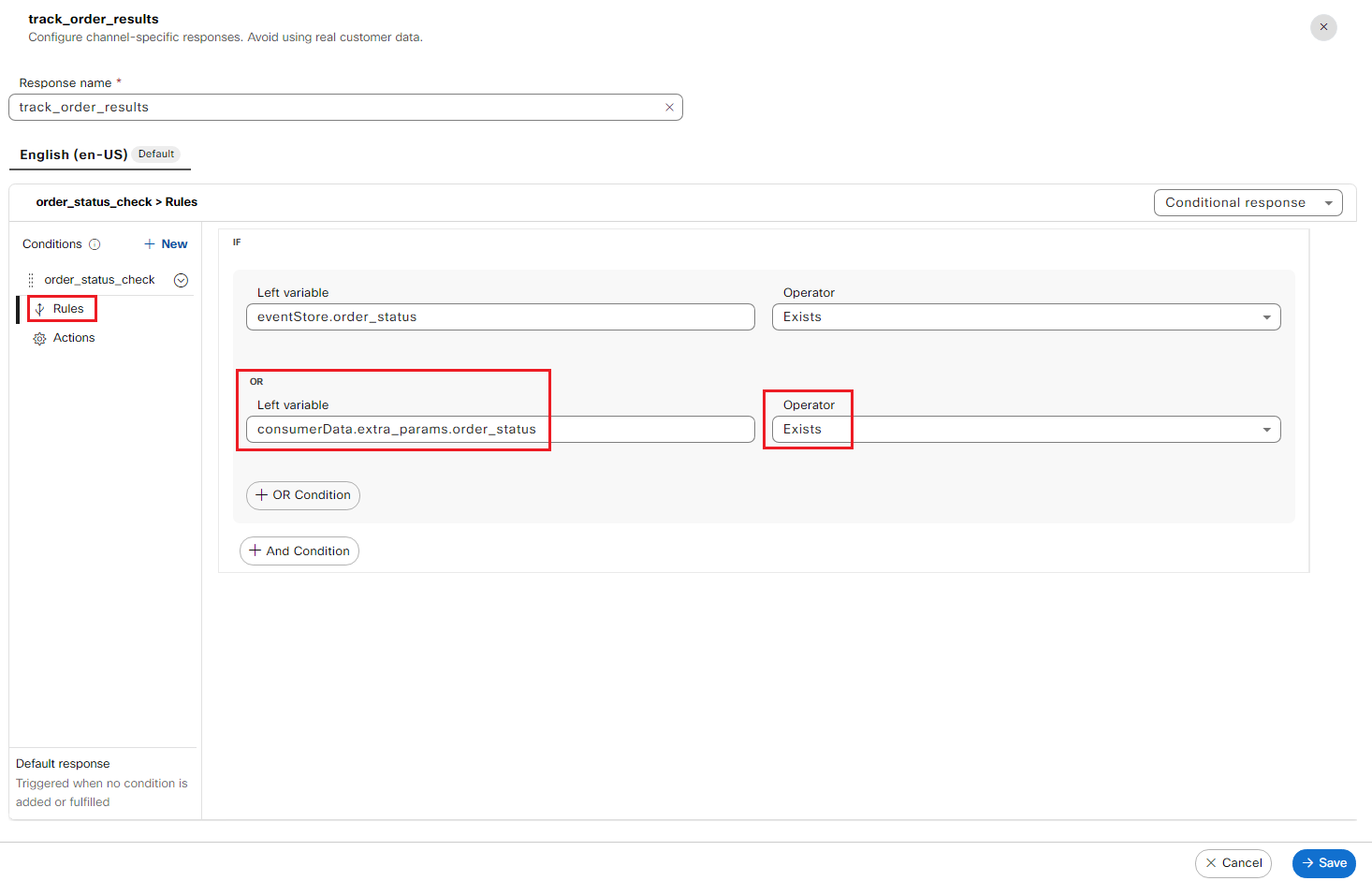Select the order_status_check condition
Viewport: 1372px width, 881px height.
point(99,280)
